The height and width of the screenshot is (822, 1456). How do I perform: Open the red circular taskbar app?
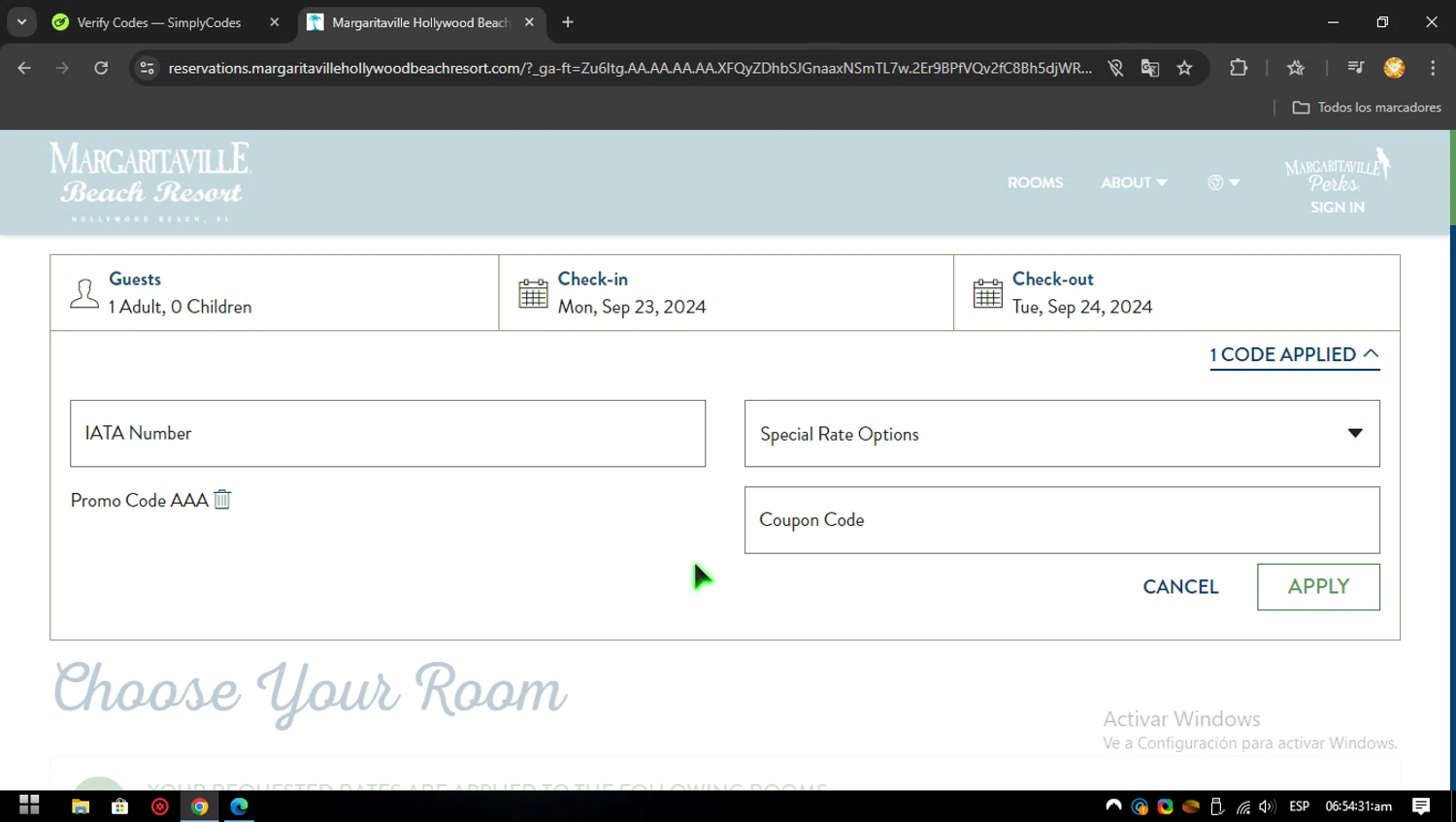coord(160,806)
